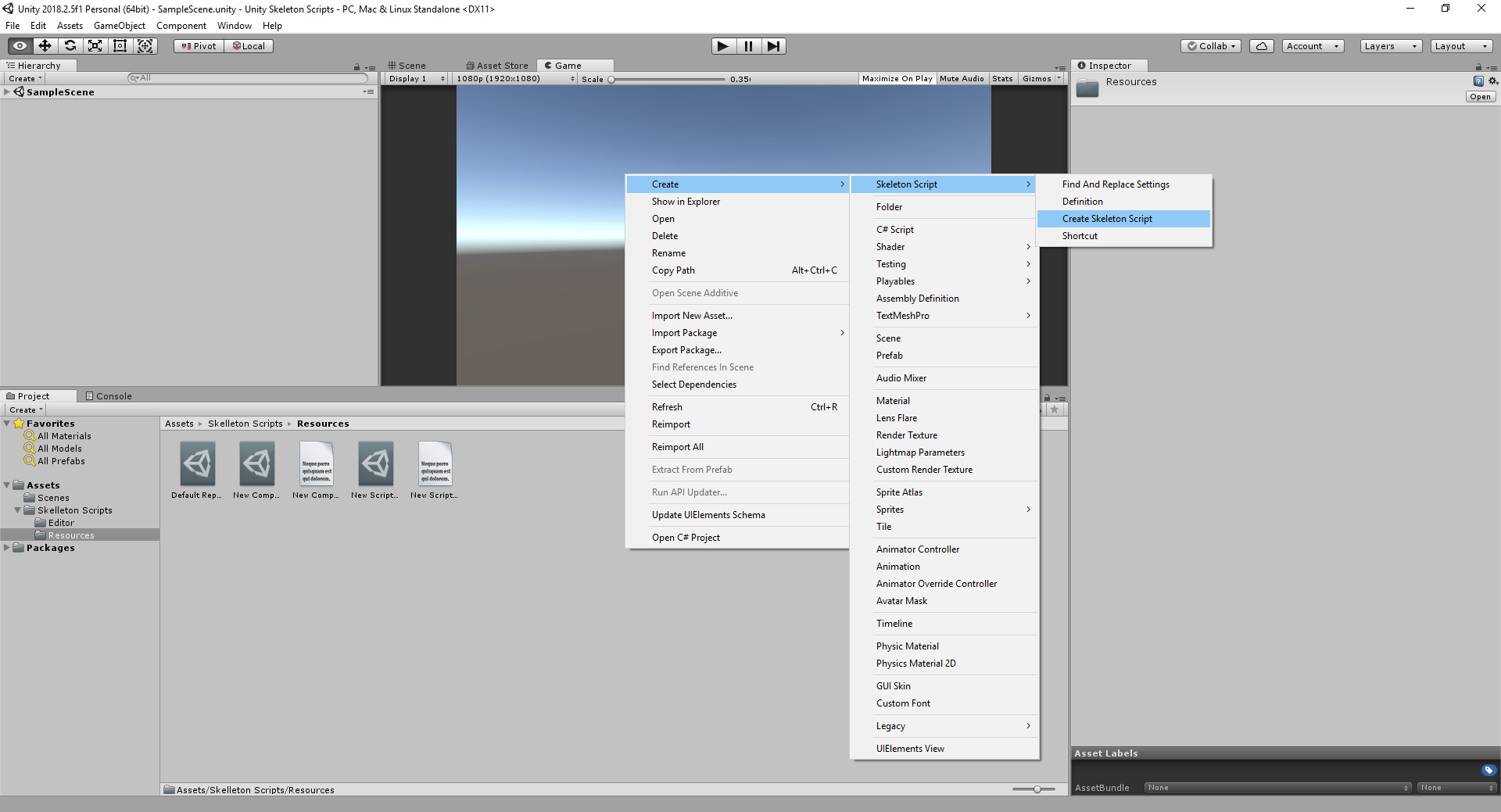
Task: Open the Cloud services icon
Action: click(1261, 46)
